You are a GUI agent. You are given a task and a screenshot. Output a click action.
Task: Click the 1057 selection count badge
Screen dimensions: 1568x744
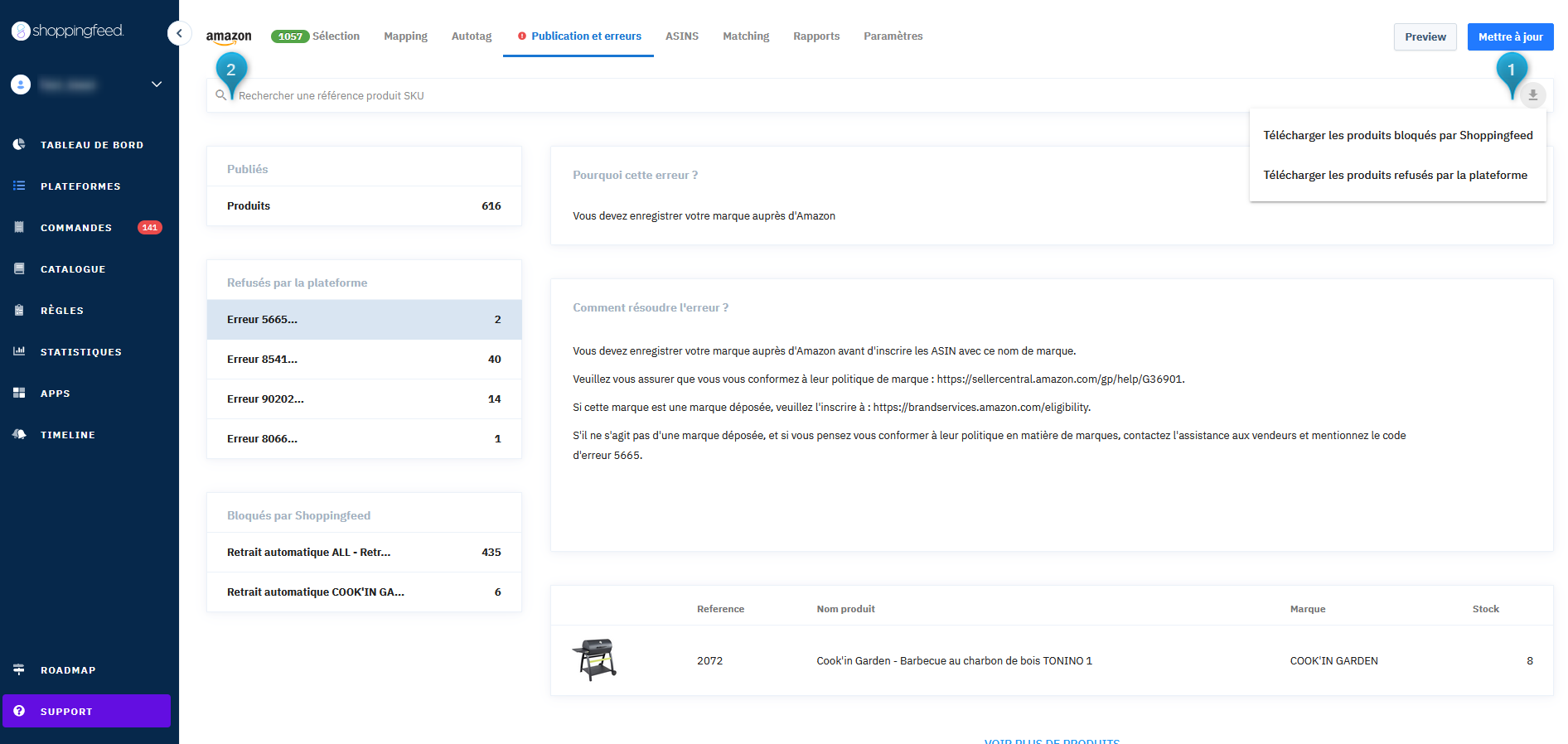pyautogui.click(x=290, y=36)
